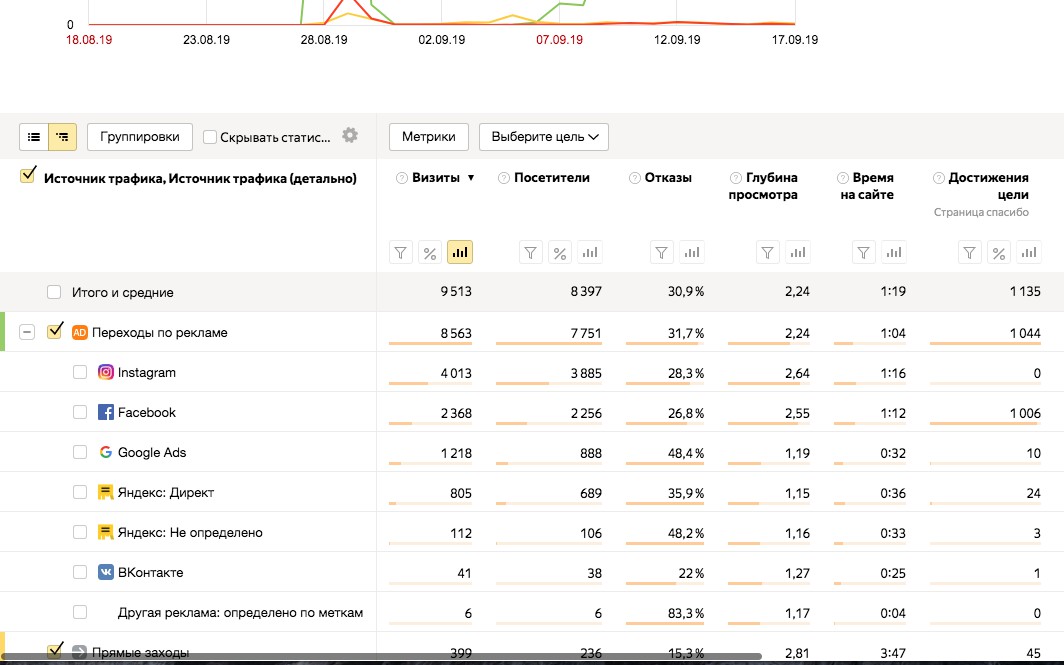Viewport: 1064px width, 665px height.
Task: Enable the Скрывать статистику checkbox
Action: 210,137
